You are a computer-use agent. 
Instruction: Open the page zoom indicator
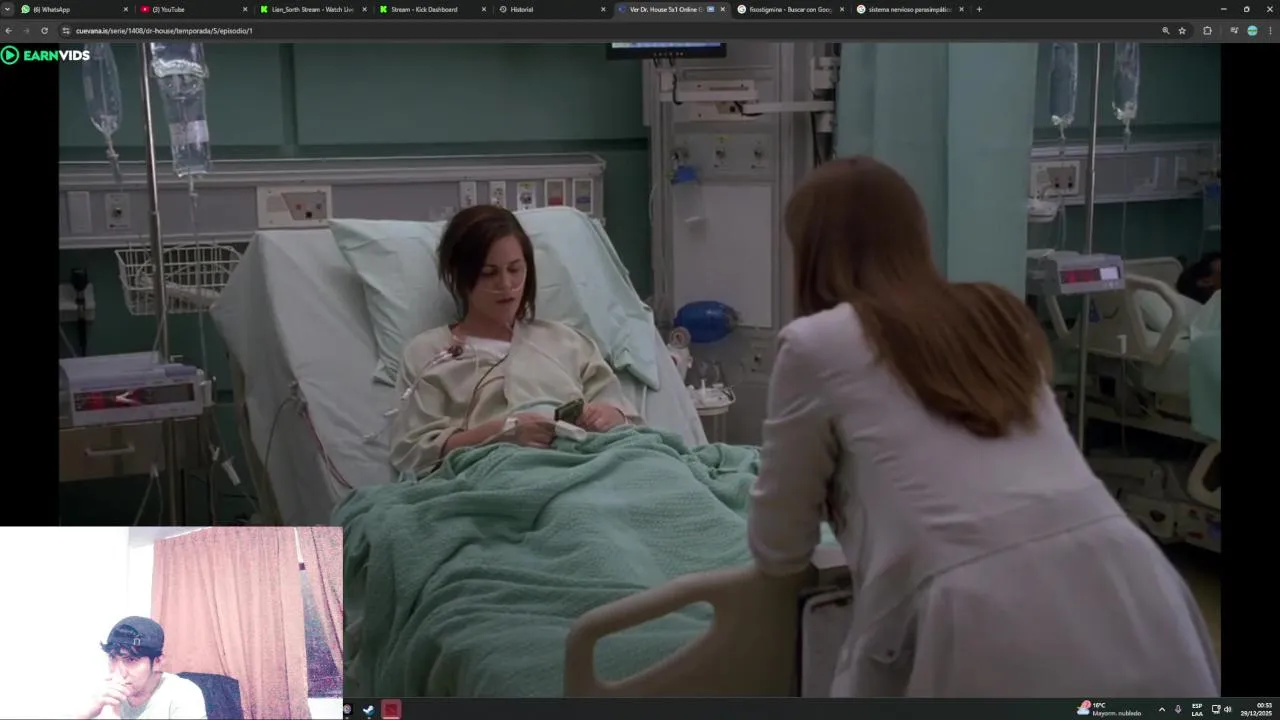1165,30
